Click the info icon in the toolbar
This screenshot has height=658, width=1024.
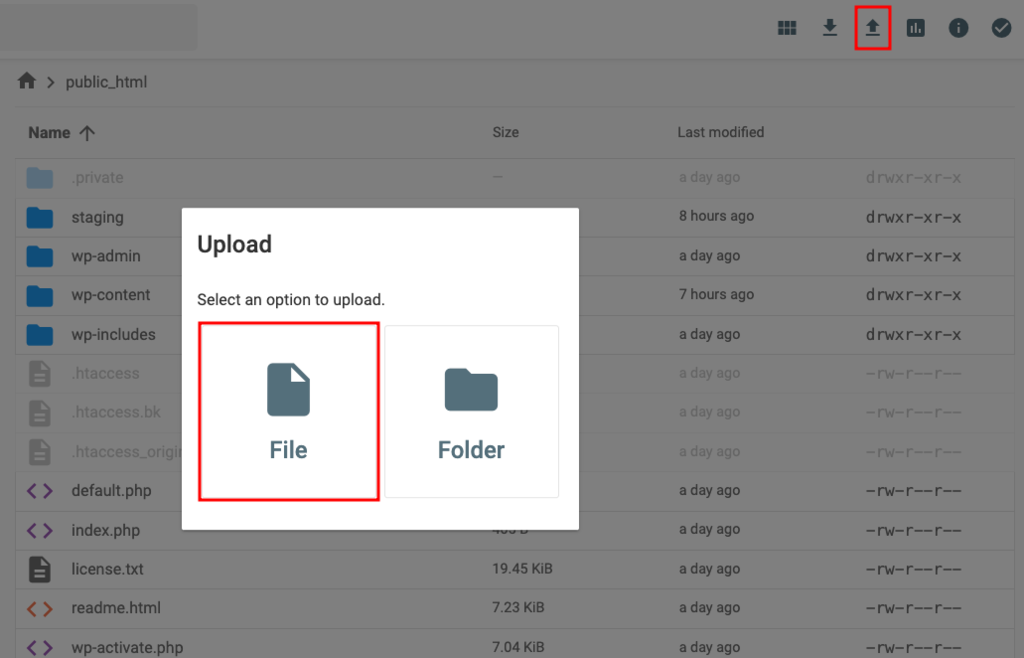[x=958, y=27]
